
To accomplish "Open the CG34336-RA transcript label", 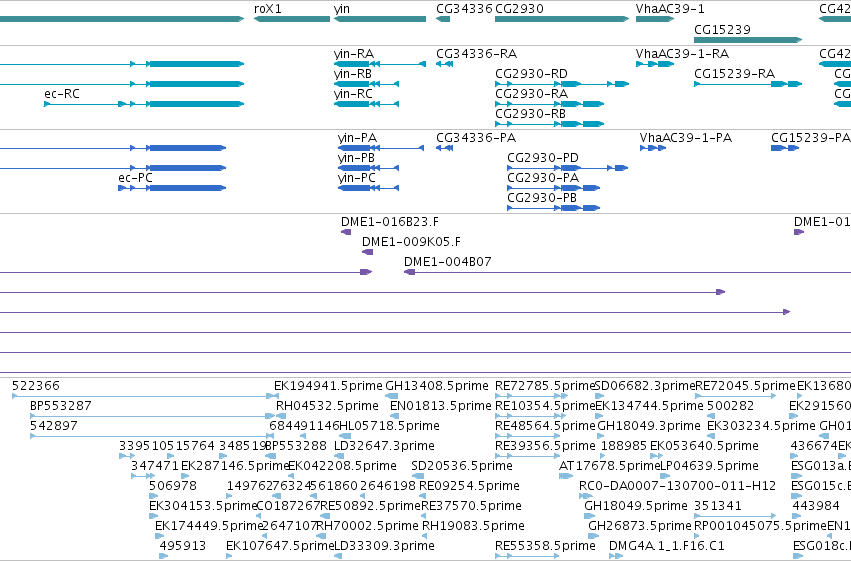I will click(477, 54).
